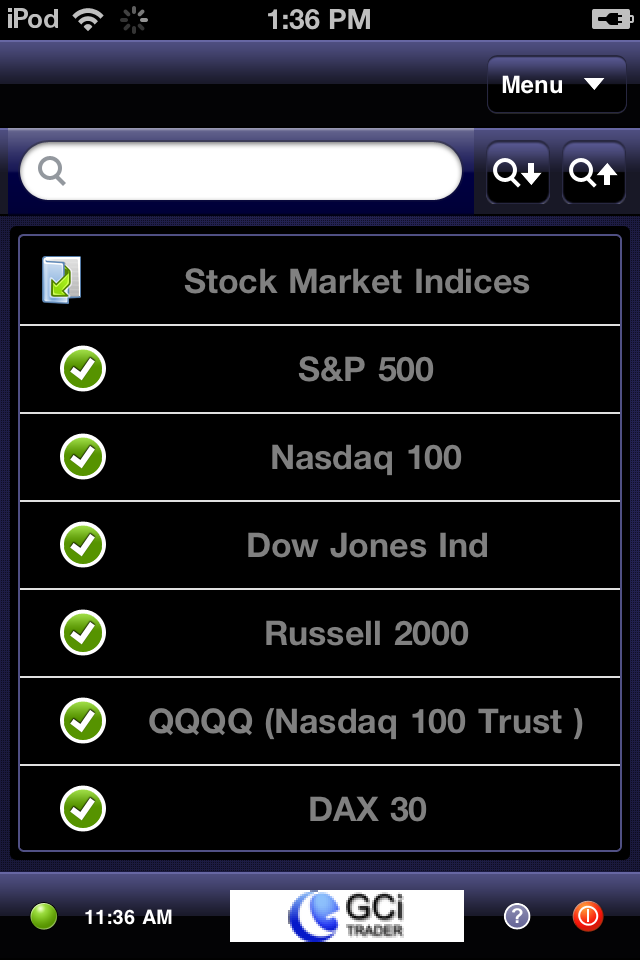Screen dimensions: 640x960
Task: Toggle the S&P 500 checkmark
Action: tap(83, 369)
